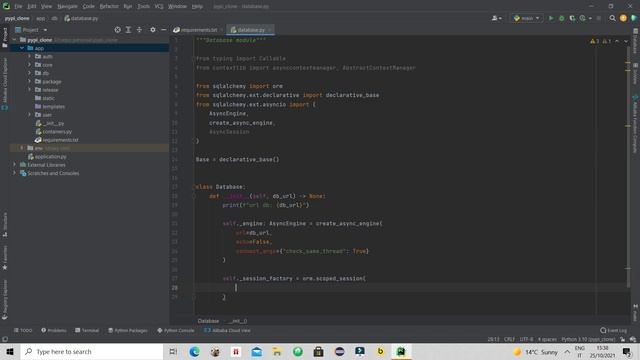Click the Windows Start button
The image size is (640, 360).
pos(10,351)
